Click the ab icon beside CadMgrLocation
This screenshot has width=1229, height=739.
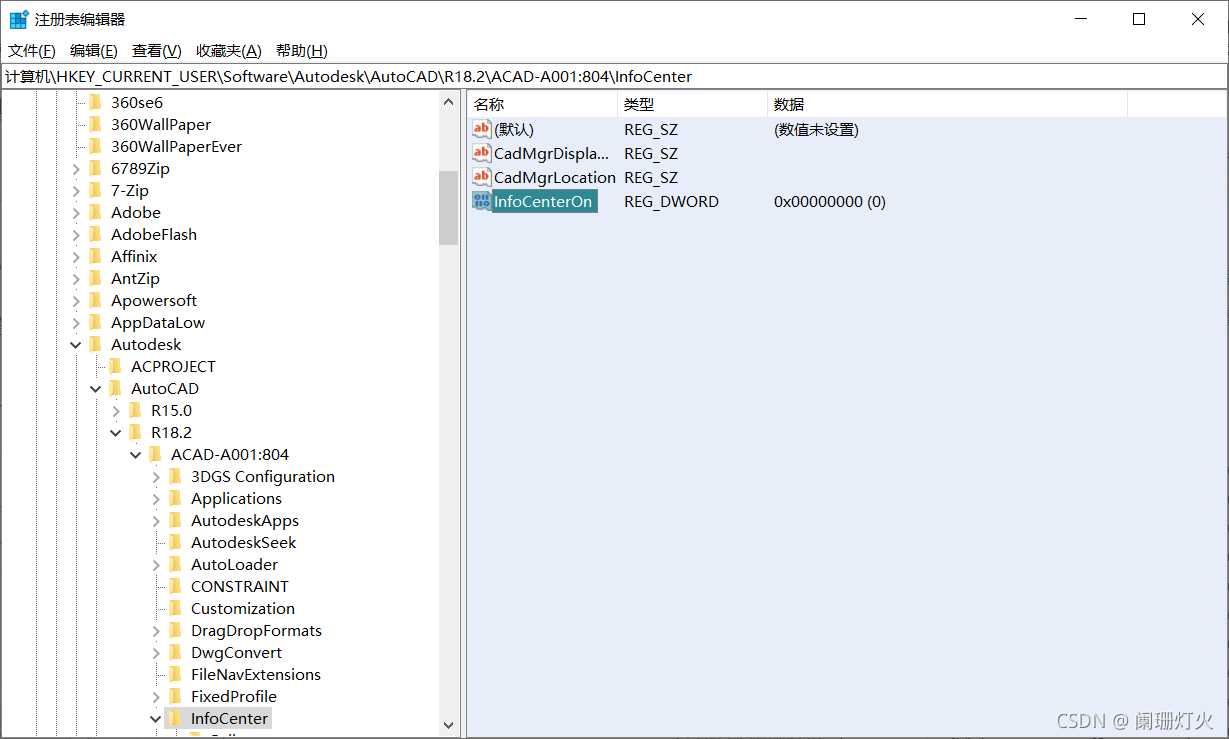point(481,177)
